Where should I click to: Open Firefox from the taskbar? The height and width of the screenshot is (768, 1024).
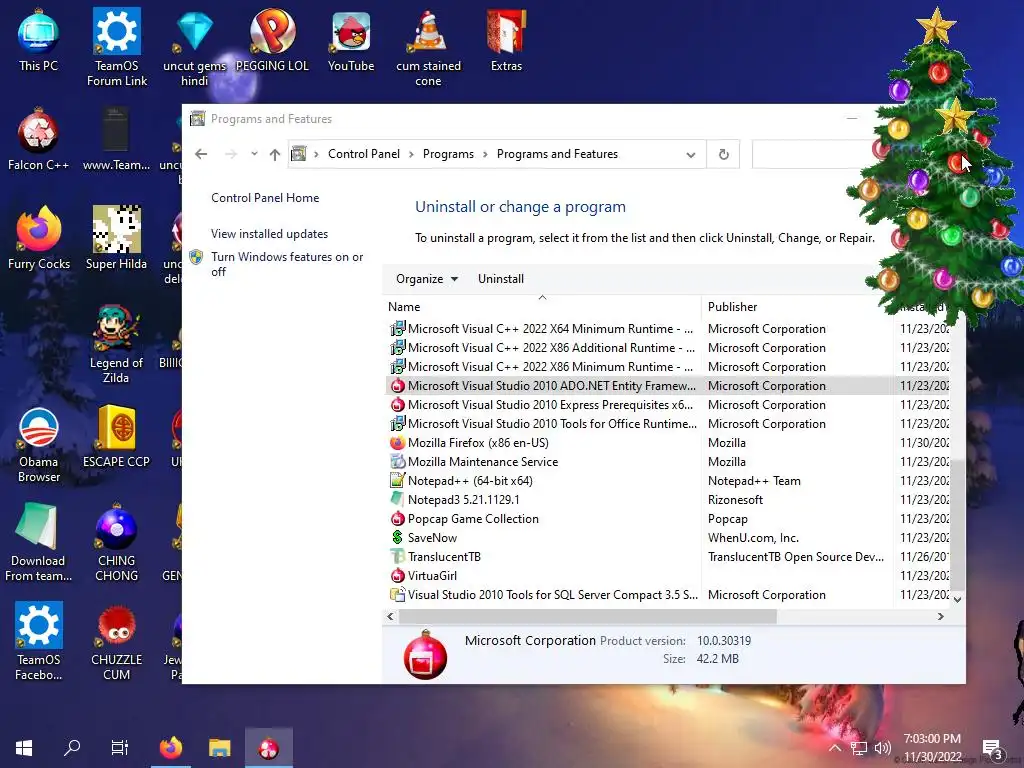click(x=171, y=748)
